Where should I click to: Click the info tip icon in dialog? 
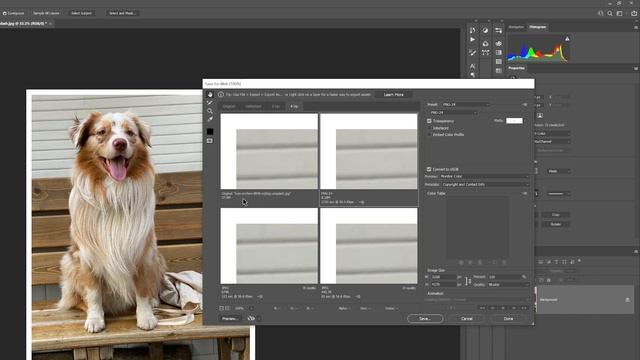coord(221,95)
